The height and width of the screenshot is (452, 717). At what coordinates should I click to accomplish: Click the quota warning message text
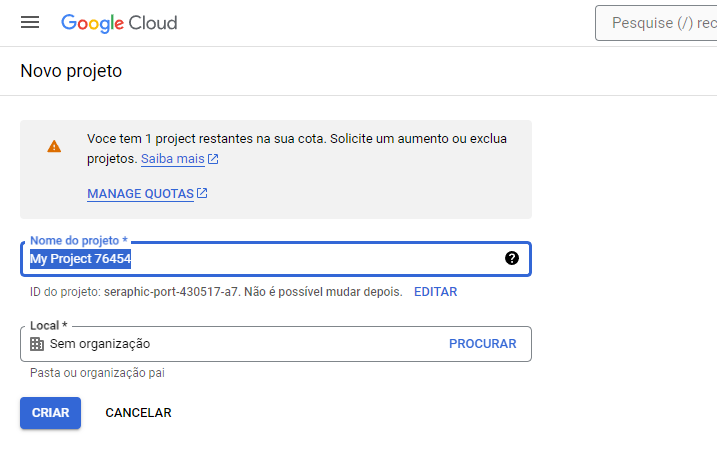[297, 149]
